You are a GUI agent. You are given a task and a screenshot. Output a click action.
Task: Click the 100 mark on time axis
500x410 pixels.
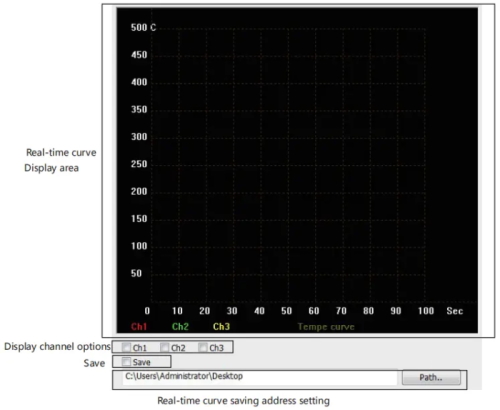tap(426, 311)
